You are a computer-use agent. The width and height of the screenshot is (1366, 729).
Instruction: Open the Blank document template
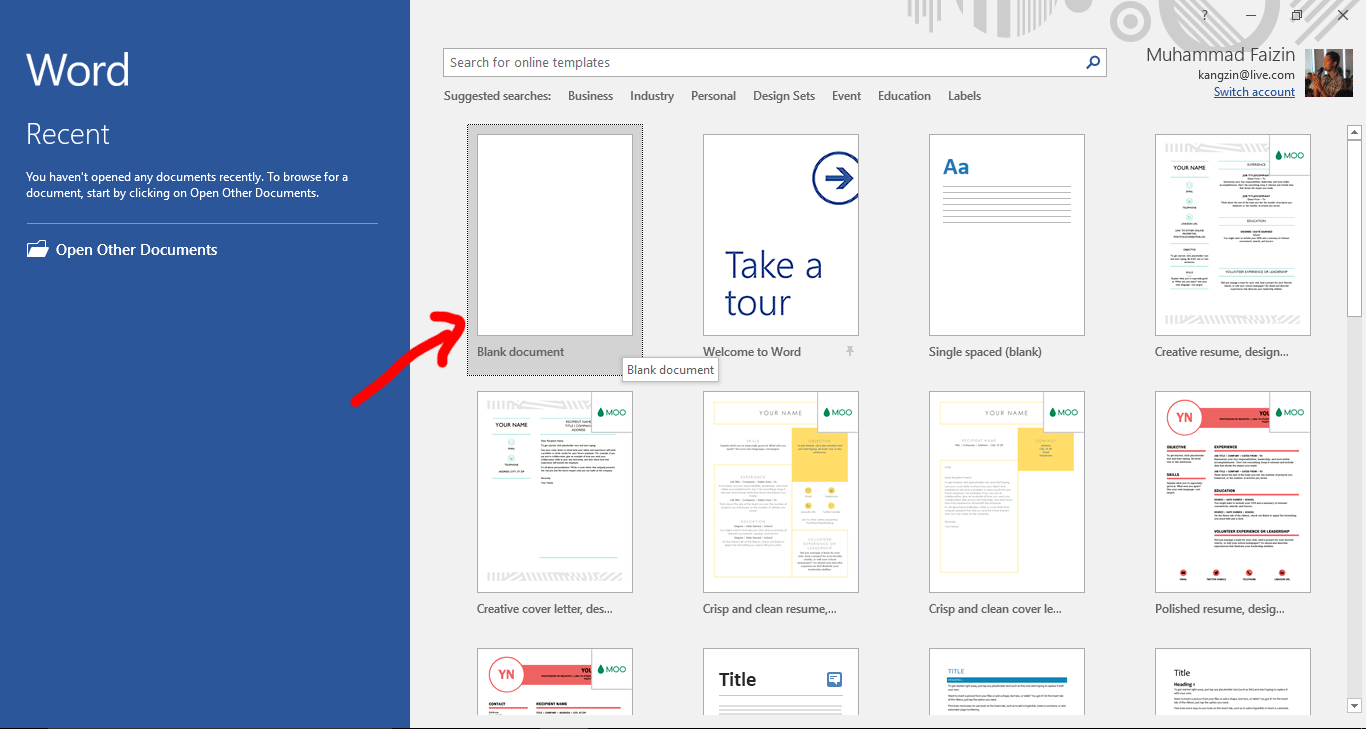click(x=554, y=235)
